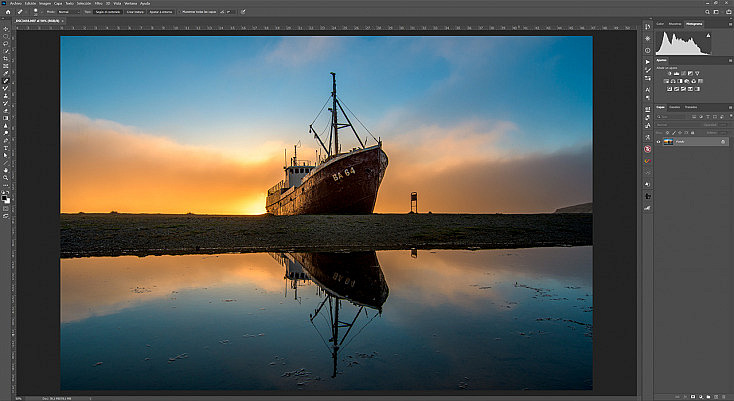The image size is (734, 401).
Task: Add a Hue/Saturation adjustment layer
Action: [x=666, y=81]
